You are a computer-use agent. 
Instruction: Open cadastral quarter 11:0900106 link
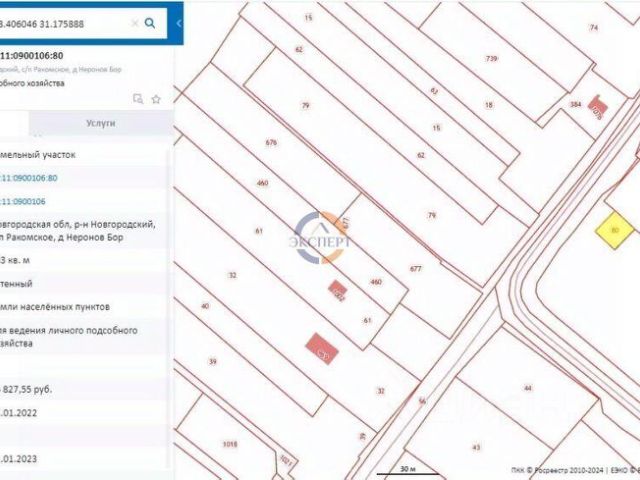23,201
